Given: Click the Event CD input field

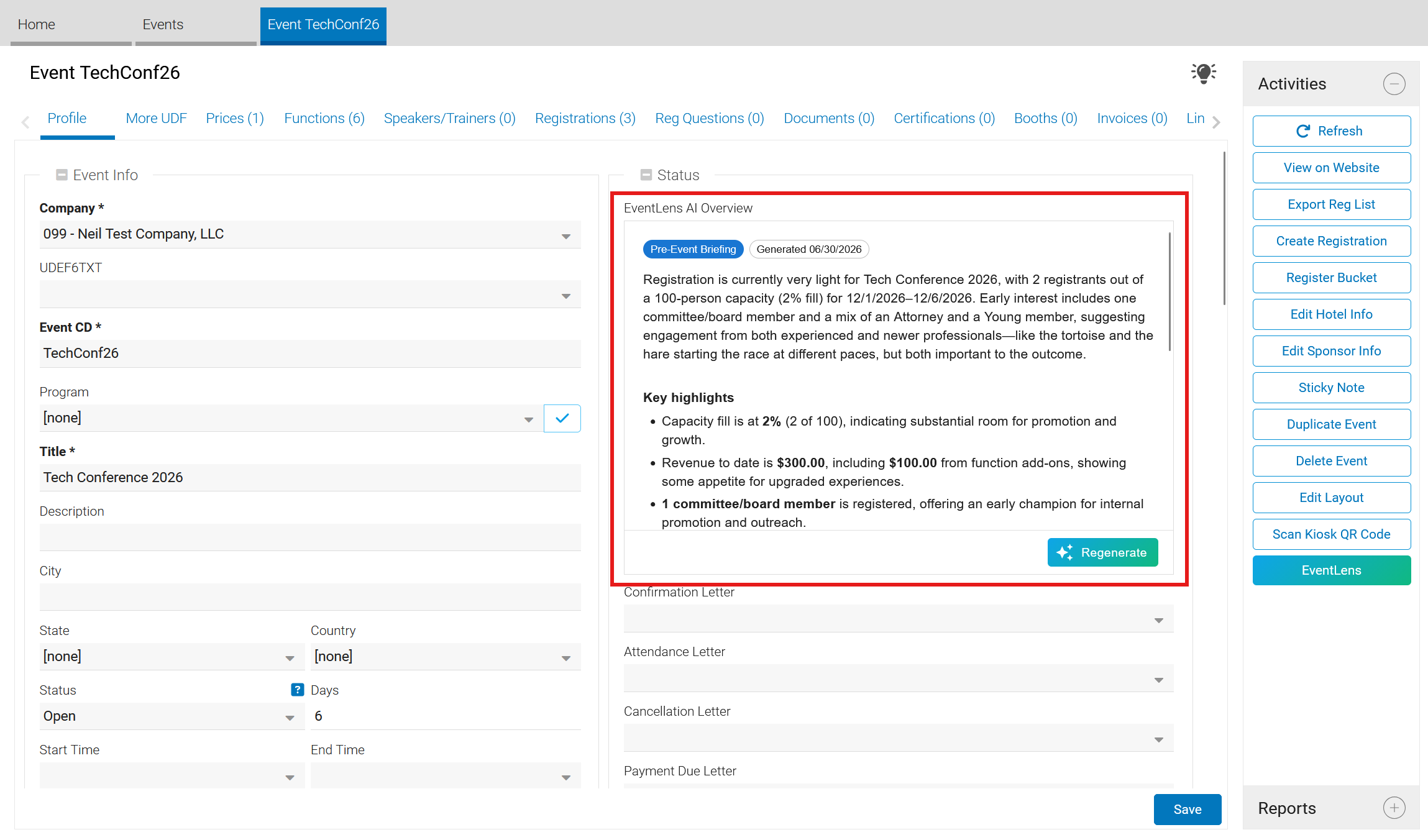Looking at the screenshot, I should click(310, 354).
